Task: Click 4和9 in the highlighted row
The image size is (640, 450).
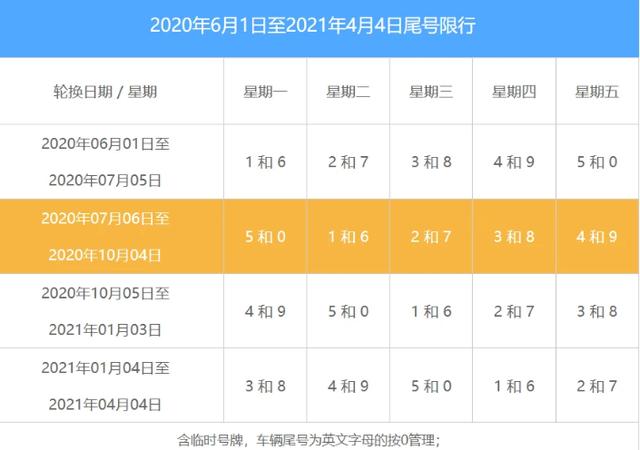Action: 597,237
